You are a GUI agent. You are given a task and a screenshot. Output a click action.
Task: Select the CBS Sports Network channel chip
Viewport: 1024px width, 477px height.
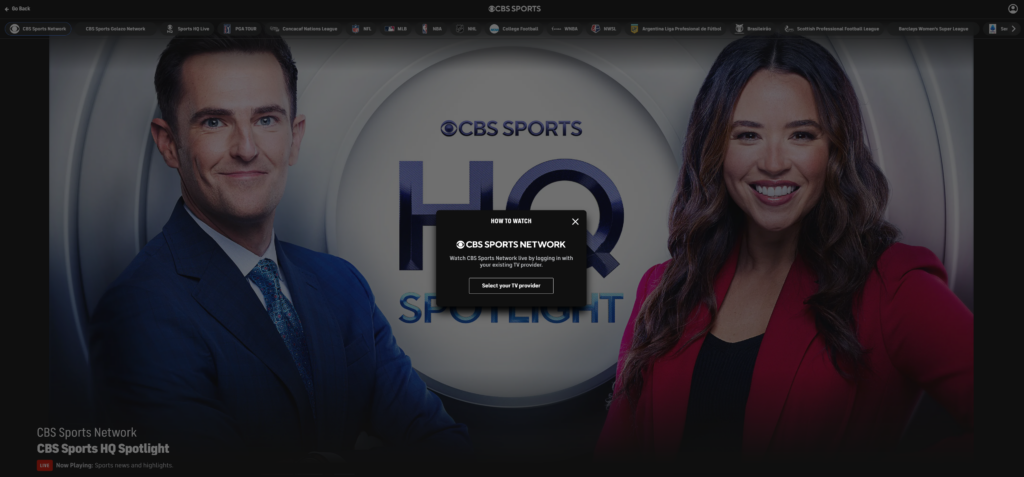point(38,29)
